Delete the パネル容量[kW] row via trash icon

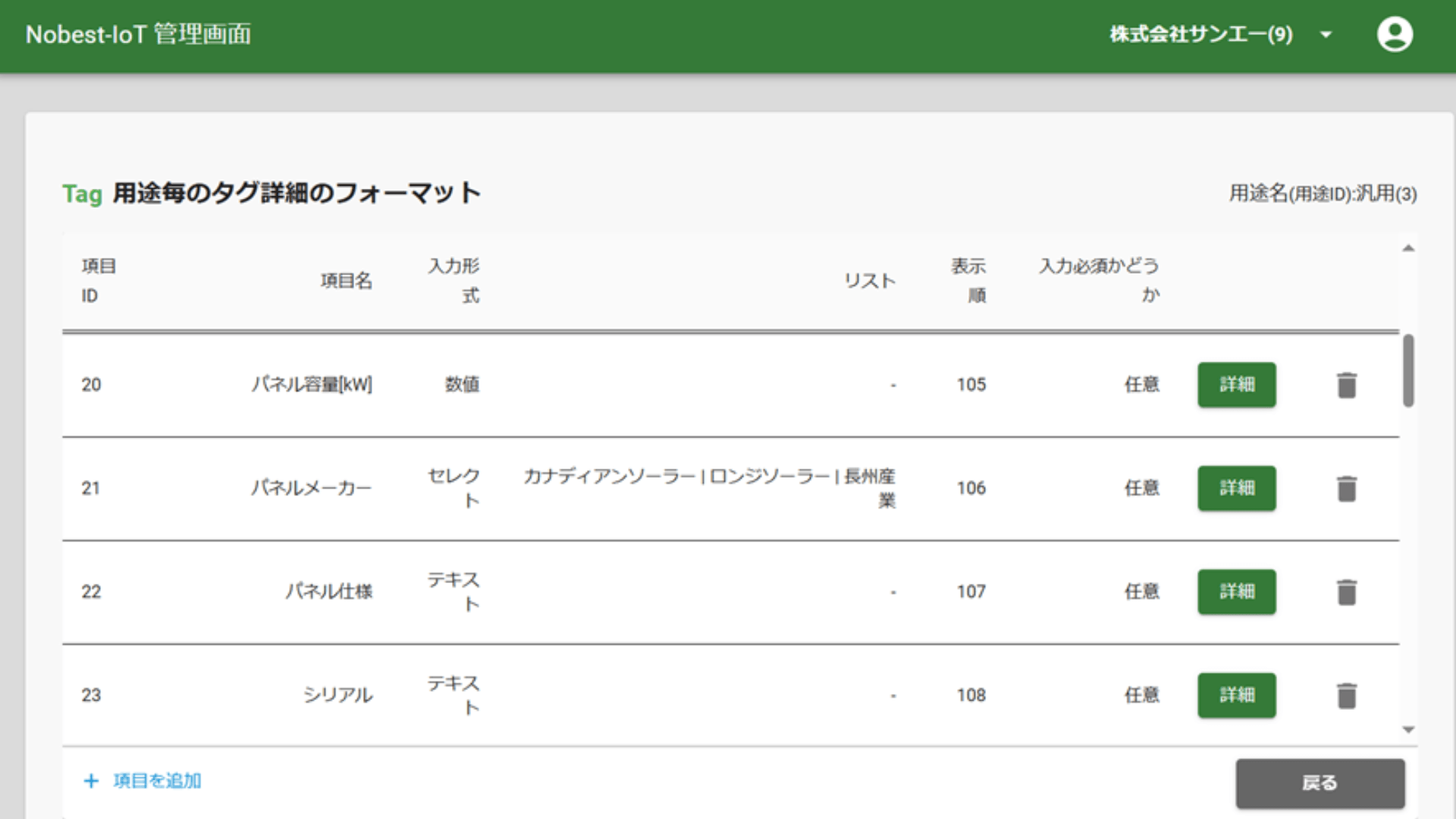click(1347, 385)
